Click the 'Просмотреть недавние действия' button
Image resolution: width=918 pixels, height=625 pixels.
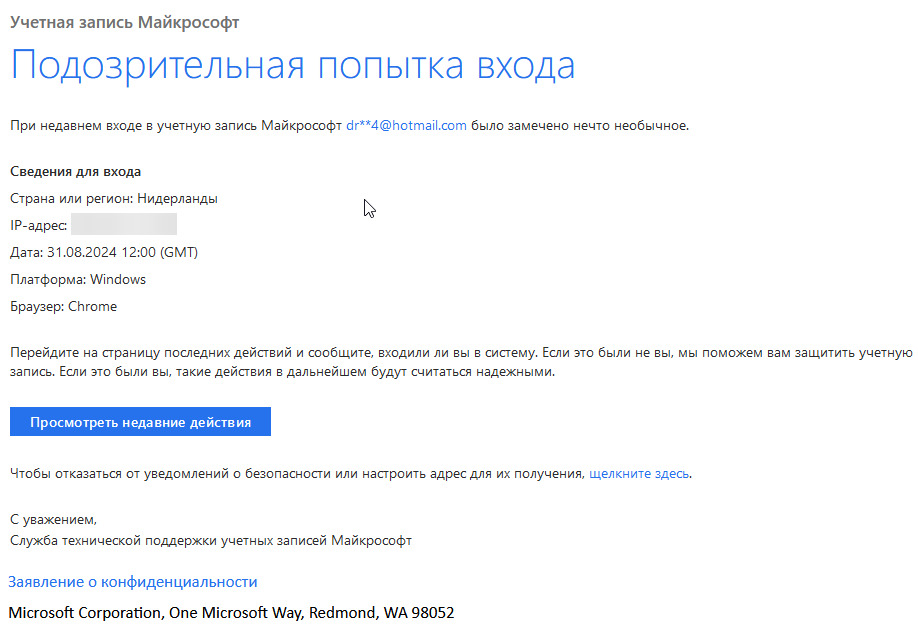pyautogui.click(x=140, y=421)
